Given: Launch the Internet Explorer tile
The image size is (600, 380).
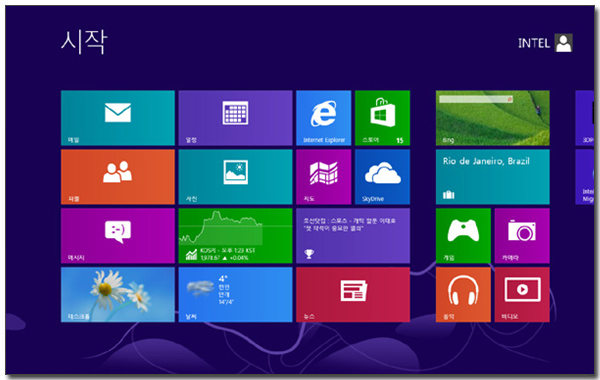Looking at the screenshot, I should click(x=323, y=118).
